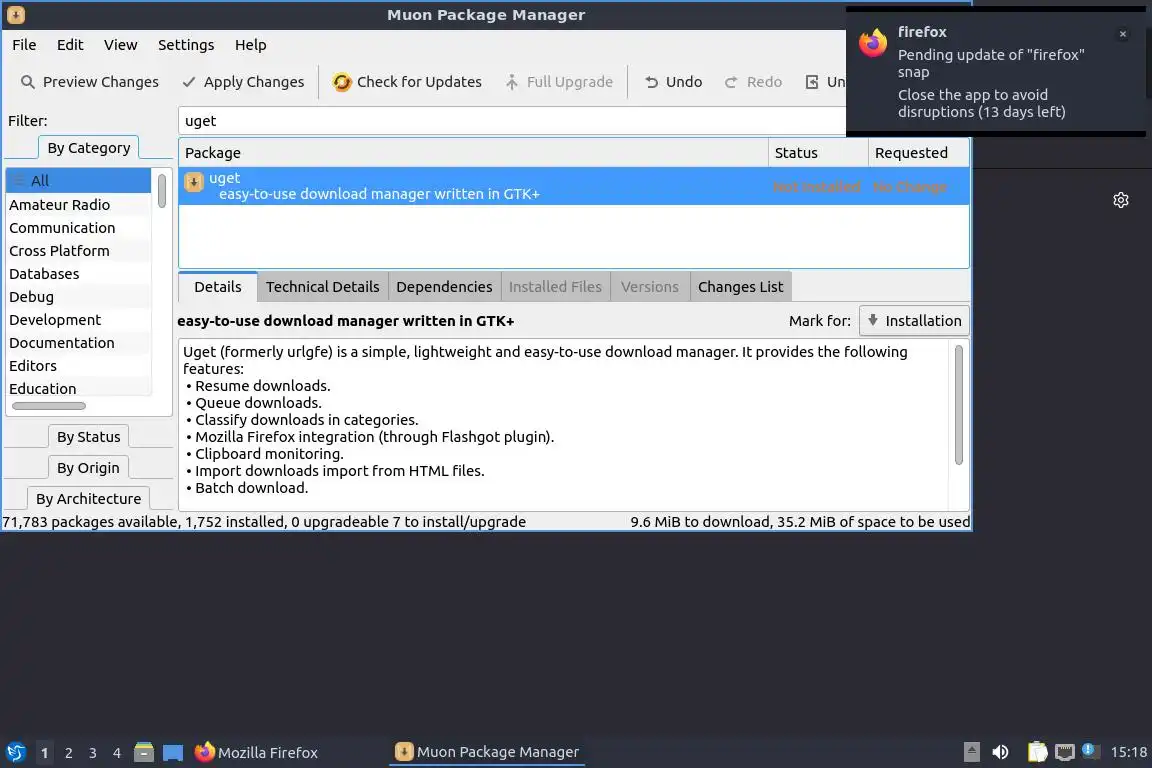Select the Debug category
Image resolution: width=1152 pixels, height=768 pixels.
pos(79,297)
